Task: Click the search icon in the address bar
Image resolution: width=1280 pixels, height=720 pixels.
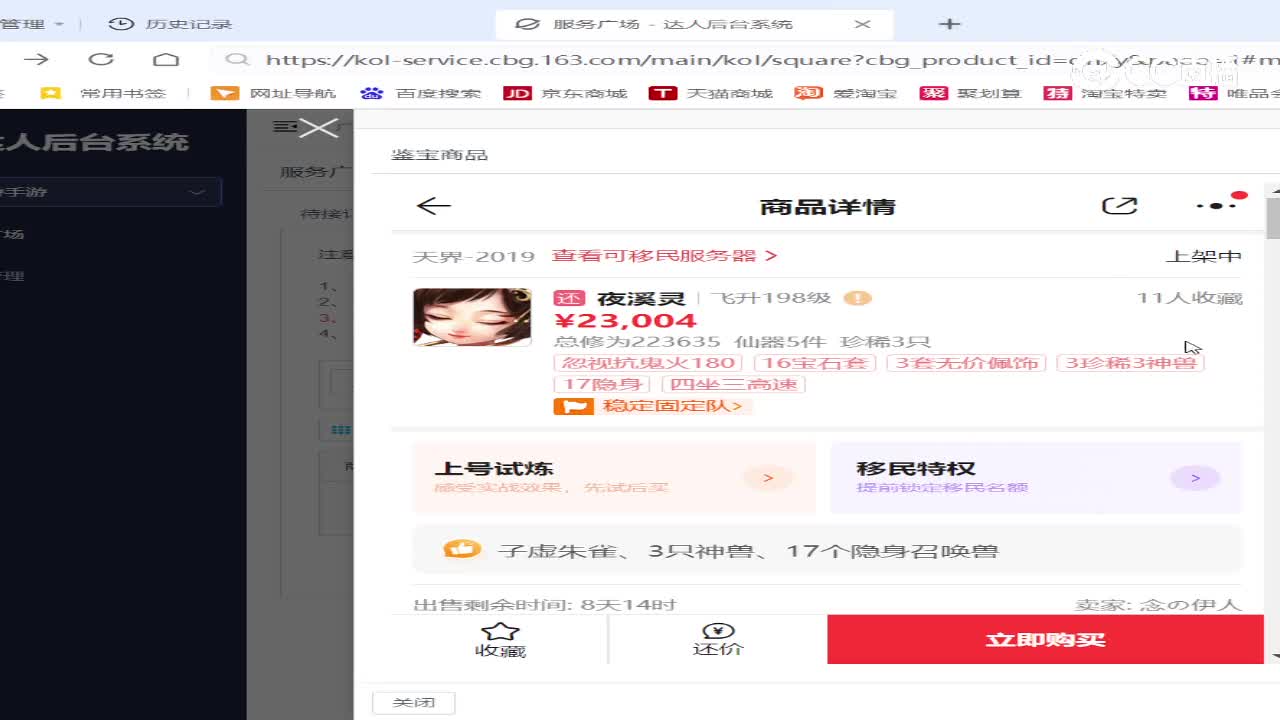Action: (237, 60)
